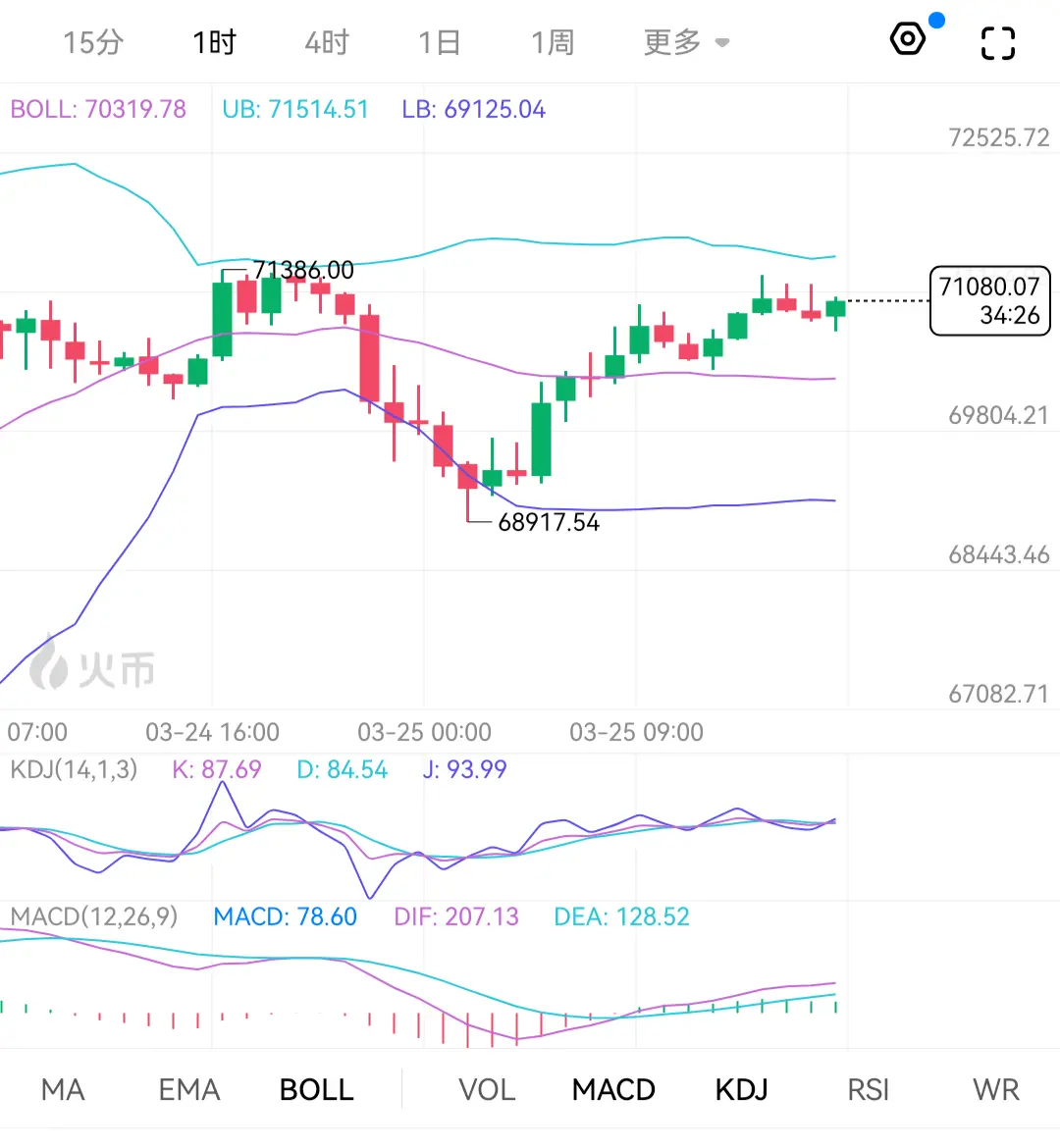Enable MA indicator overlay
1060x1148 pixels.
pos(63,1090)
